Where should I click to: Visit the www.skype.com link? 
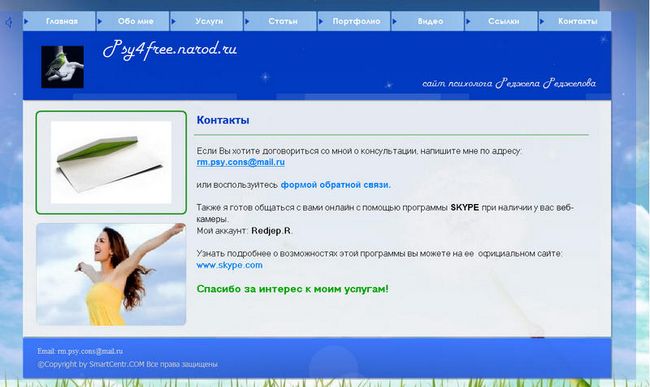click(x=229, y=265)
